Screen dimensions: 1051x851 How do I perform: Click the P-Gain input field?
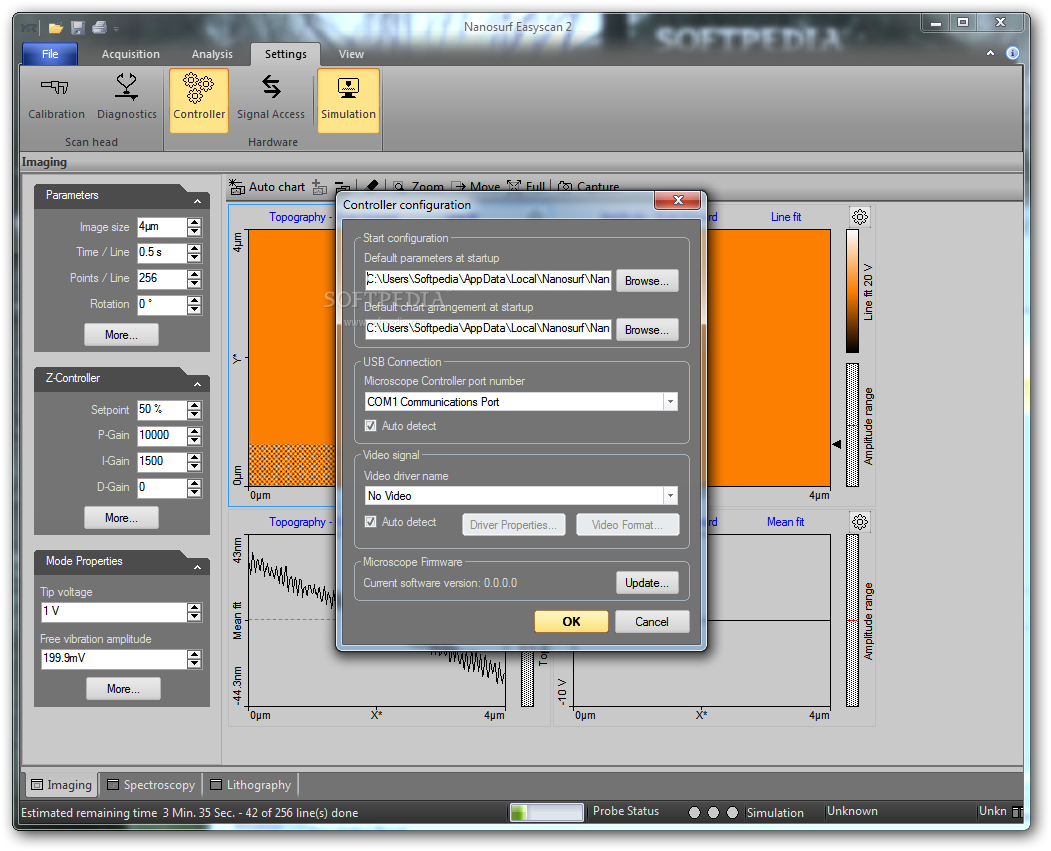[162, 436]
